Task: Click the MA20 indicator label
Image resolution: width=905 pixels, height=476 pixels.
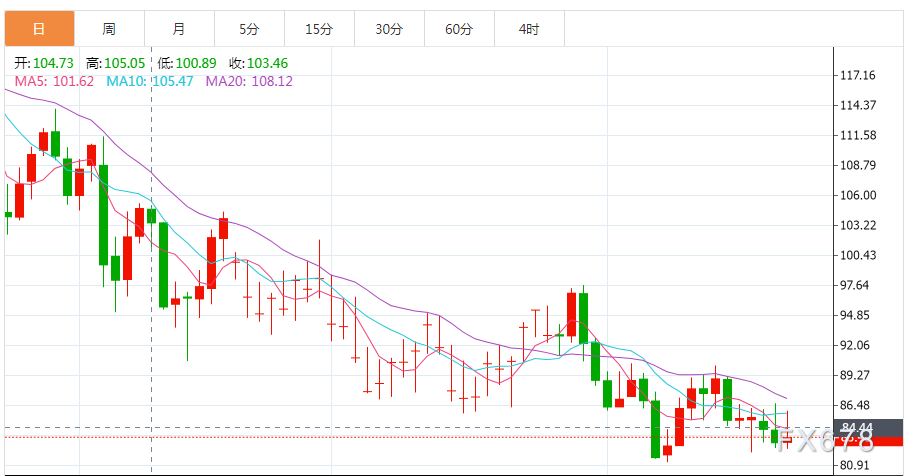Action: click(x=249, y=81)
